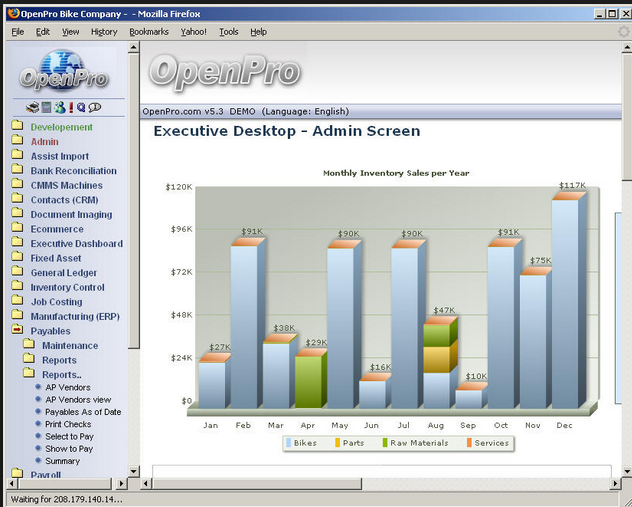Click main pane horizontal scrollbar right arrow
The width and height of the screenshot is (632, 507).
(x=615, y=483)
